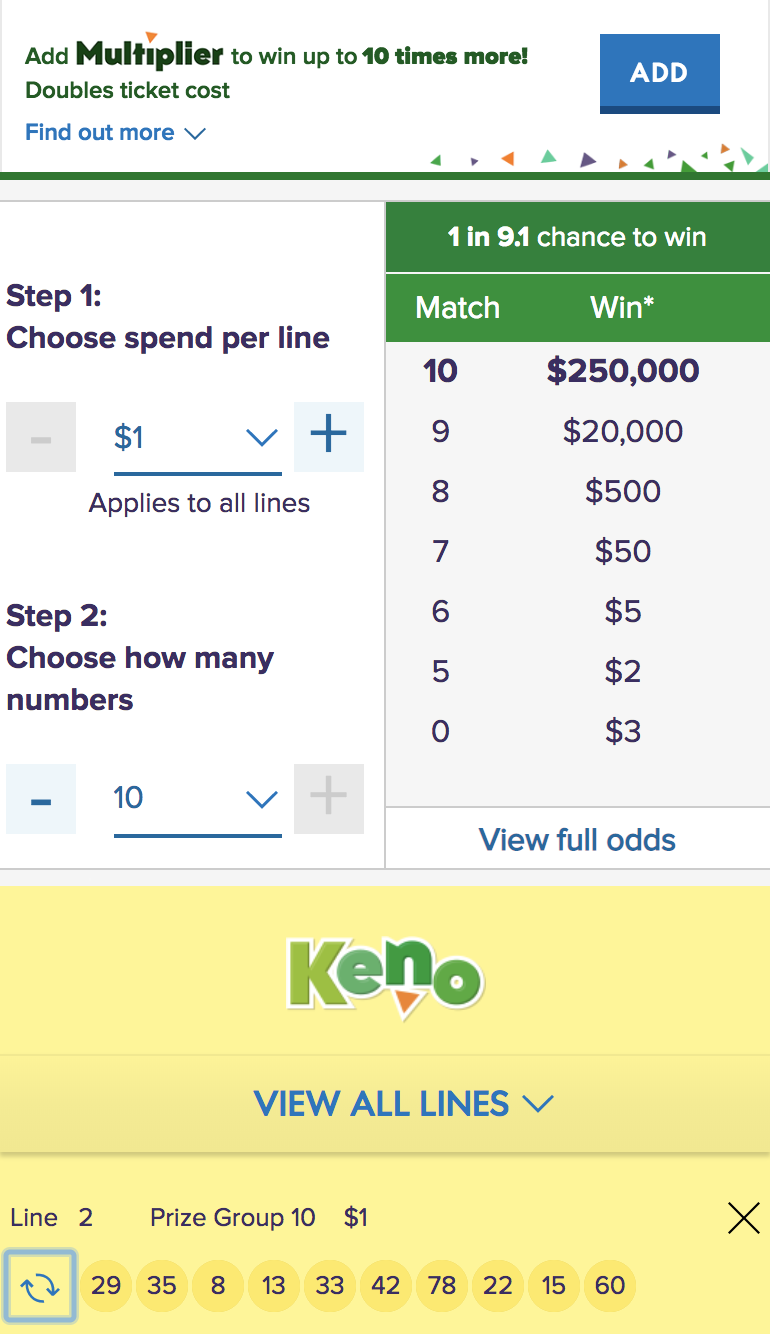Click ADD to include the Multiplier
This screenshot has height=1334, width=770.
click(659, 73)
